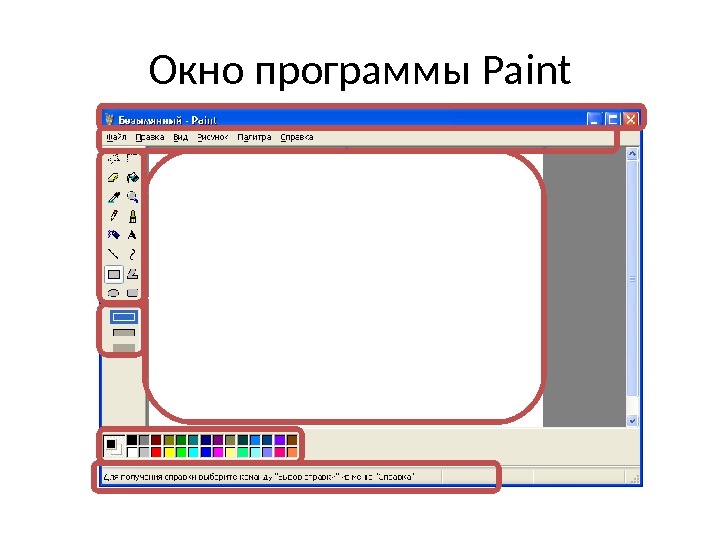
Task: Select the pale yellow swatch
Action: (x=230, y=452)
